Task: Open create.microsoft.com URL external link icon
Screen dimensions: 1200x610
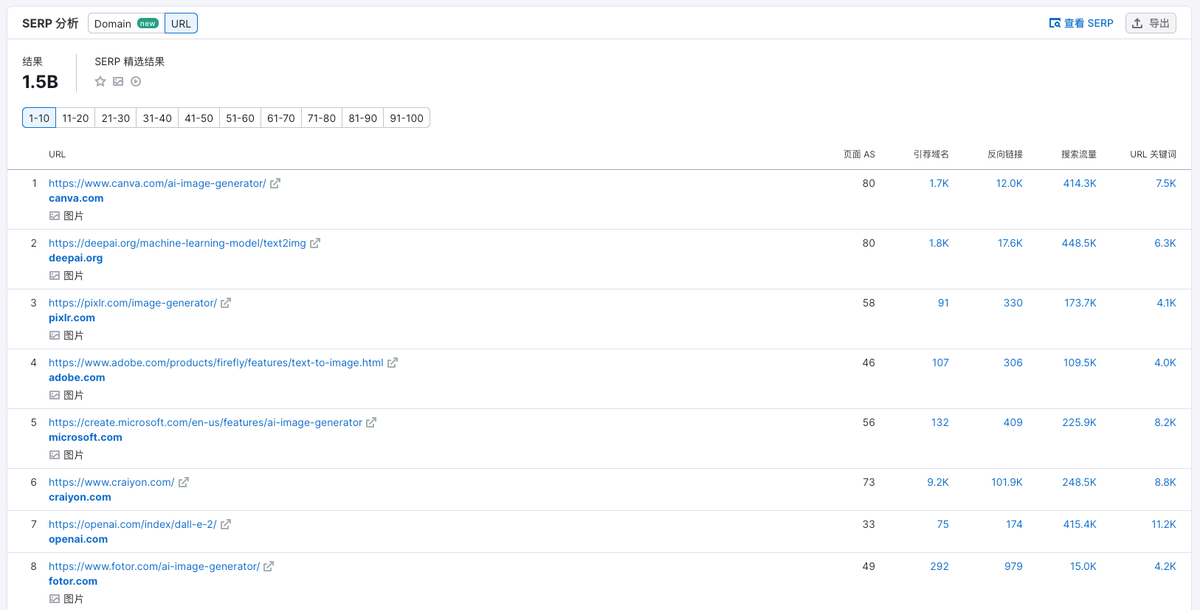Action: [x=371, y=423]
